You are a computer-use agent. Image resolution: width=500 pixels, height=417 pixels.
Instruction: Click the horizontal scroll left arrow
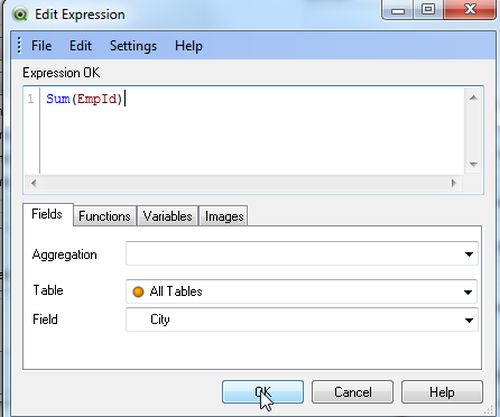click(33, 183)
